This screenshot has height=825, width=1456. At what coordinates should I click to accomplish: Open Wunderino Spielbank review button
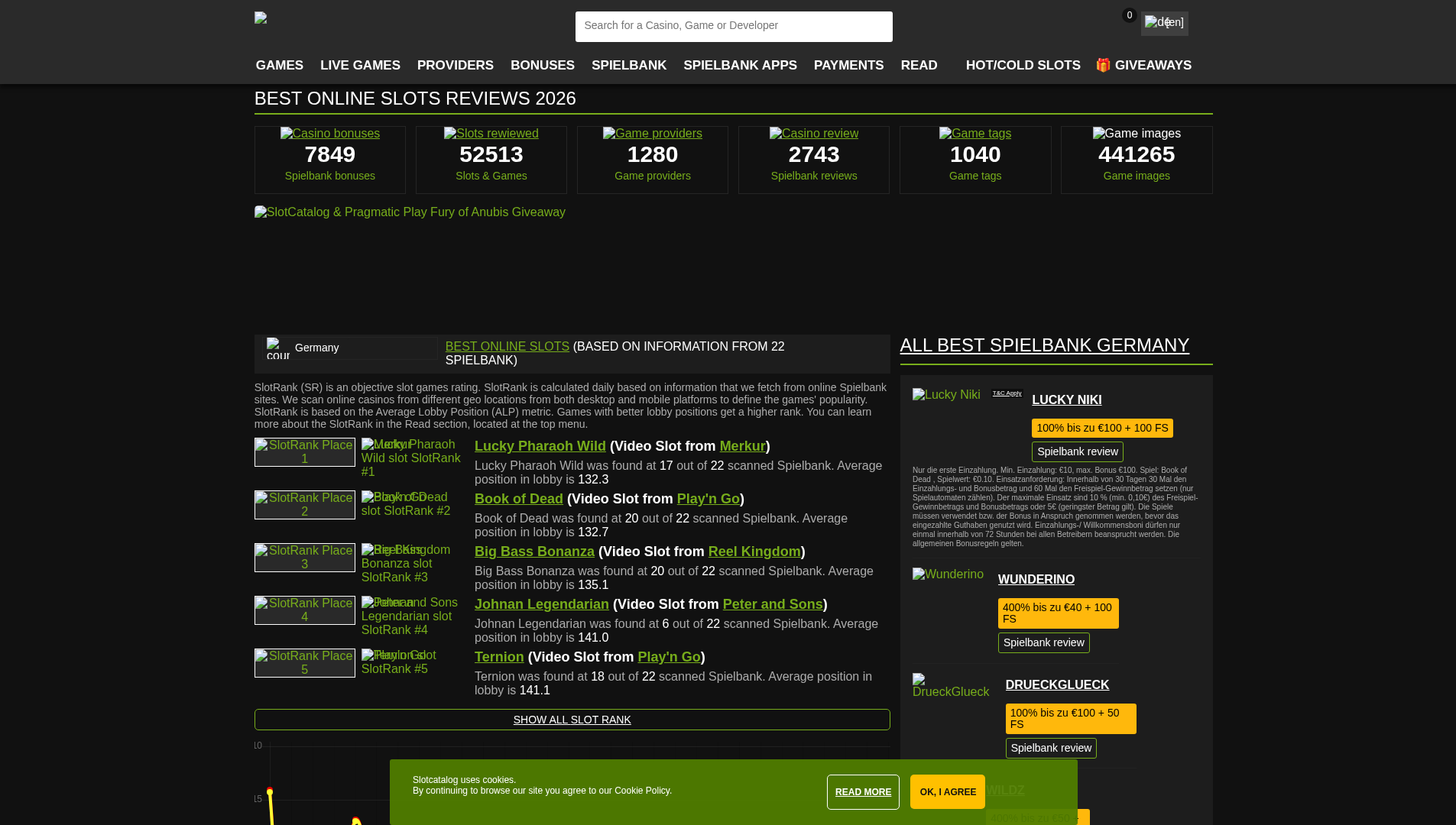coord(1044,642)
